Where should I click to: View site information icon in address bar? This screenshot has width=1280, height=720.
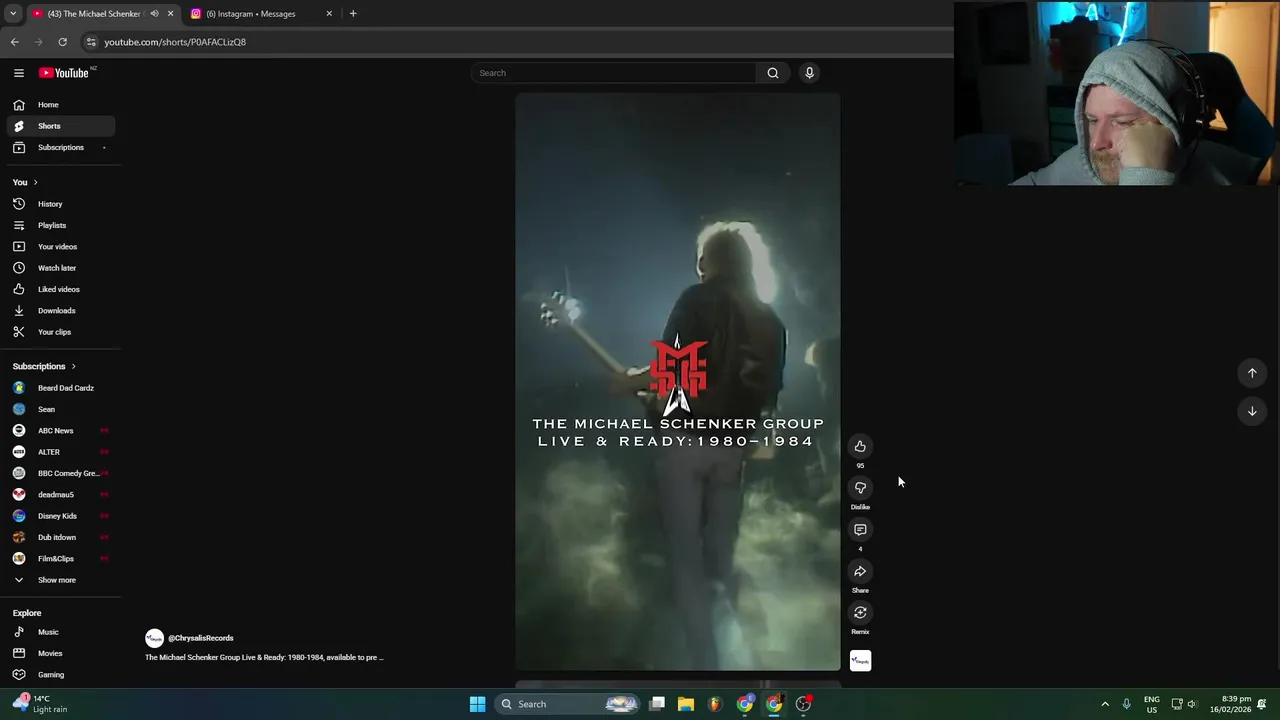(90, 42)
